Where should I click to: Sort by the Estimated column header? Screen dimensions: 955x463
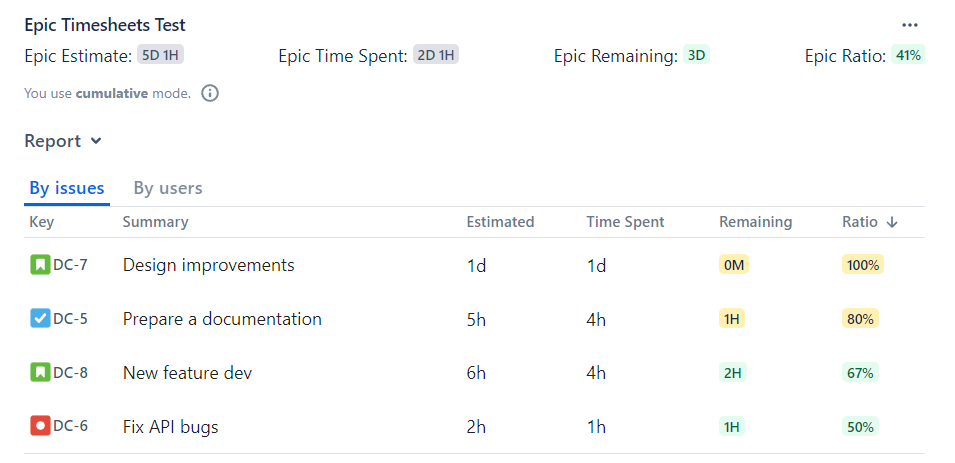click(x=500, y=222)
